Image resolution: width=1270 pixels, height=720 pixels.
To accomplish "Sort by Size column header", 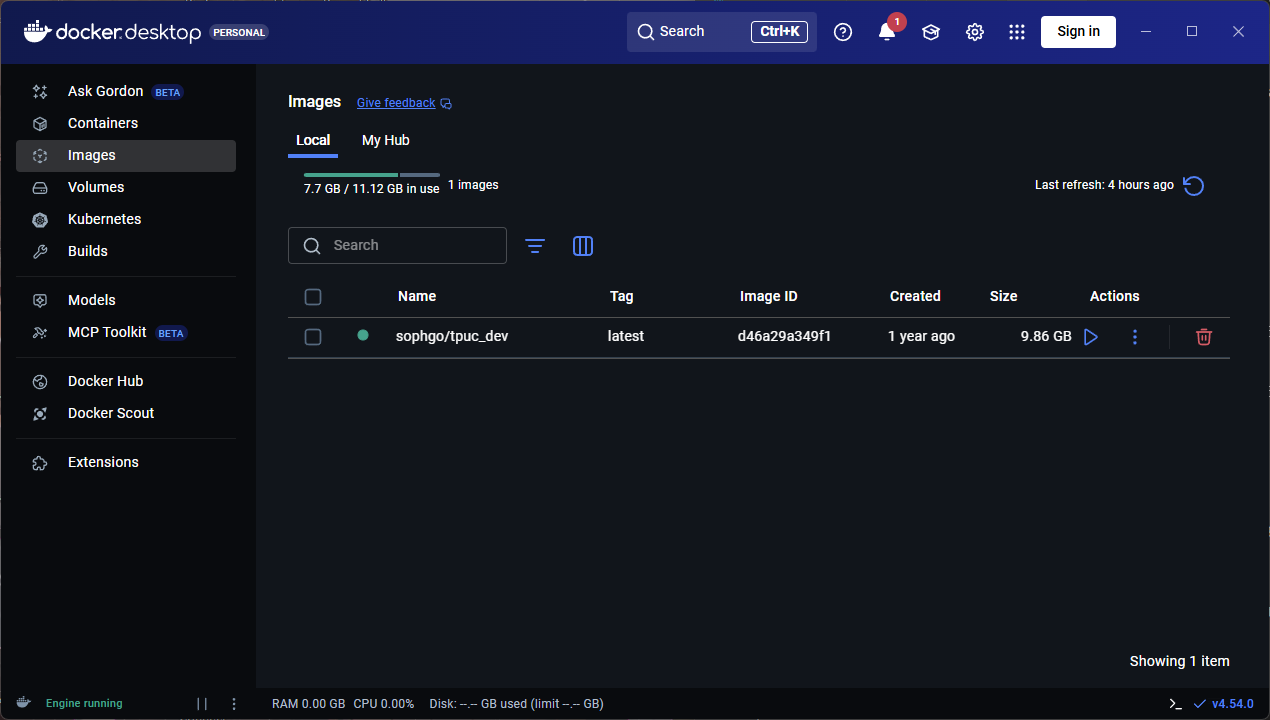I will point(1004,297).
